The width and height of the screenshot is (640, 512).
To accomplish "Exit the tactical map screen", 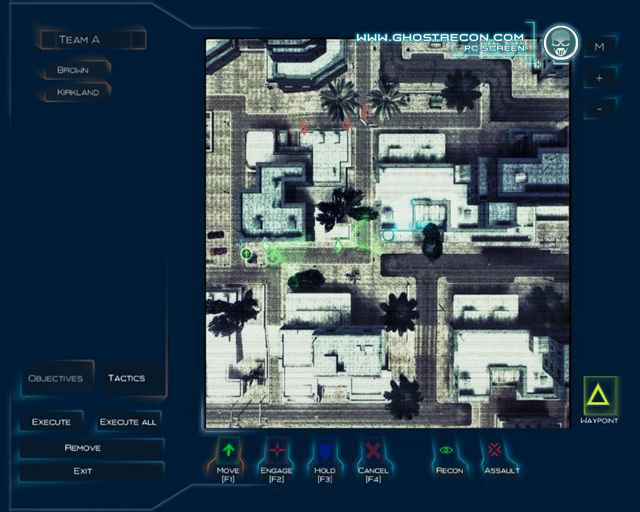I will click(x=83, y=470).
